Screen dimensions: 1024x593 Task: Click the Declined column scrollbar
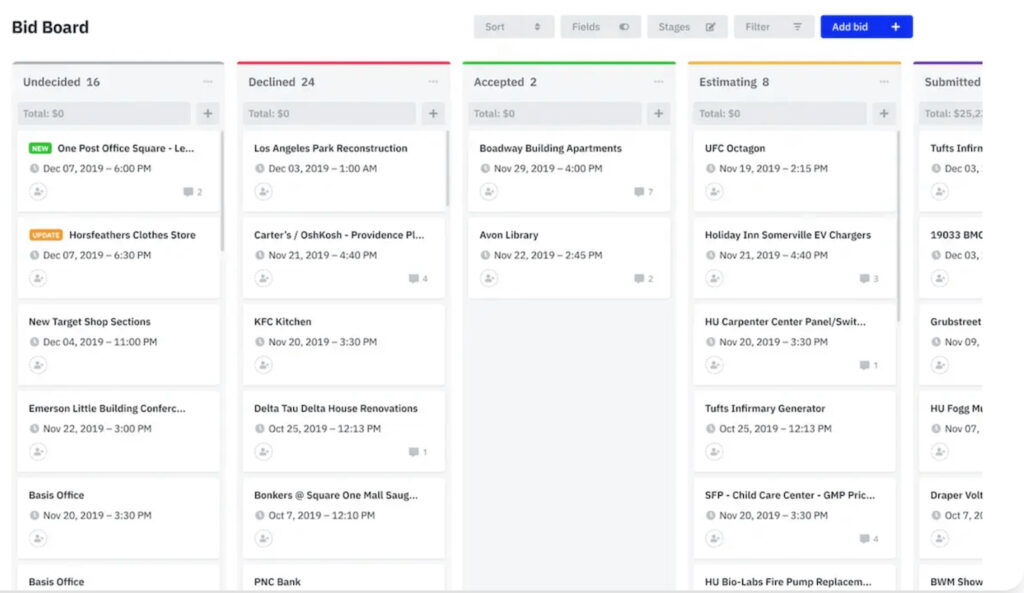point(447,168)
